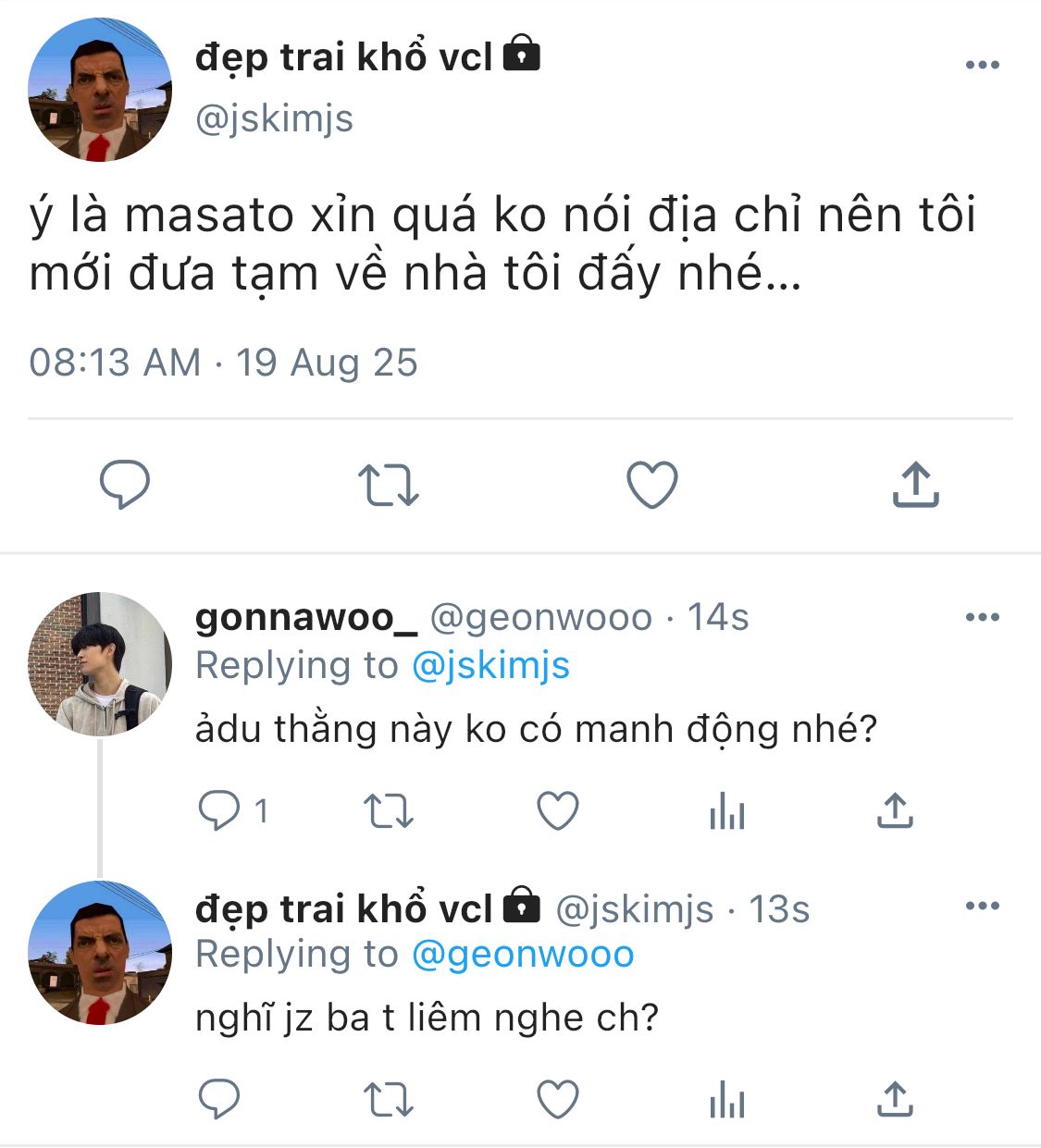
Task: Open more options on gonnawoo_'s reply
Action: coord(982,617)
